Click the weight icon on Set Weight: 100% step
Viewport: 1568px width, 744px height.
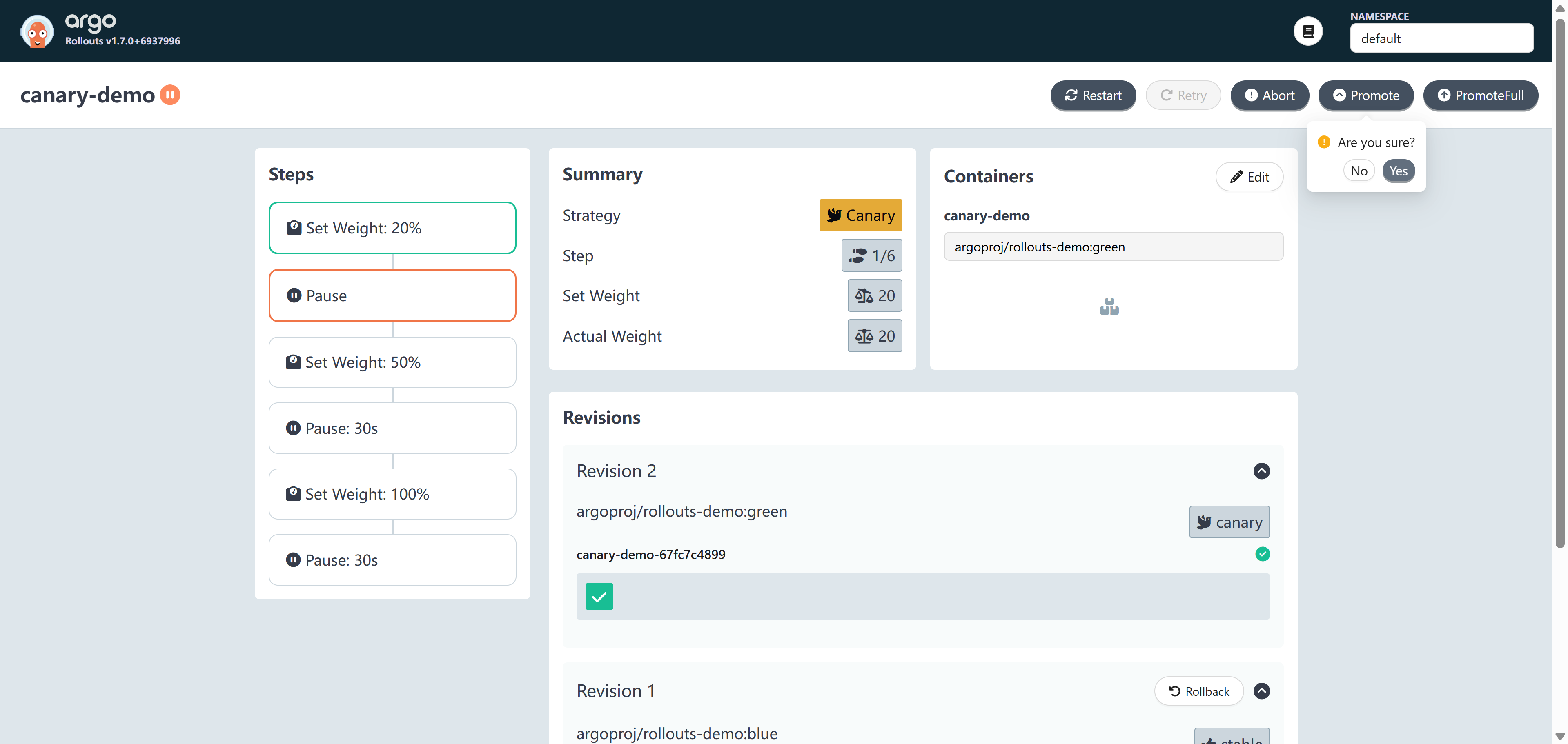(294, 493)
